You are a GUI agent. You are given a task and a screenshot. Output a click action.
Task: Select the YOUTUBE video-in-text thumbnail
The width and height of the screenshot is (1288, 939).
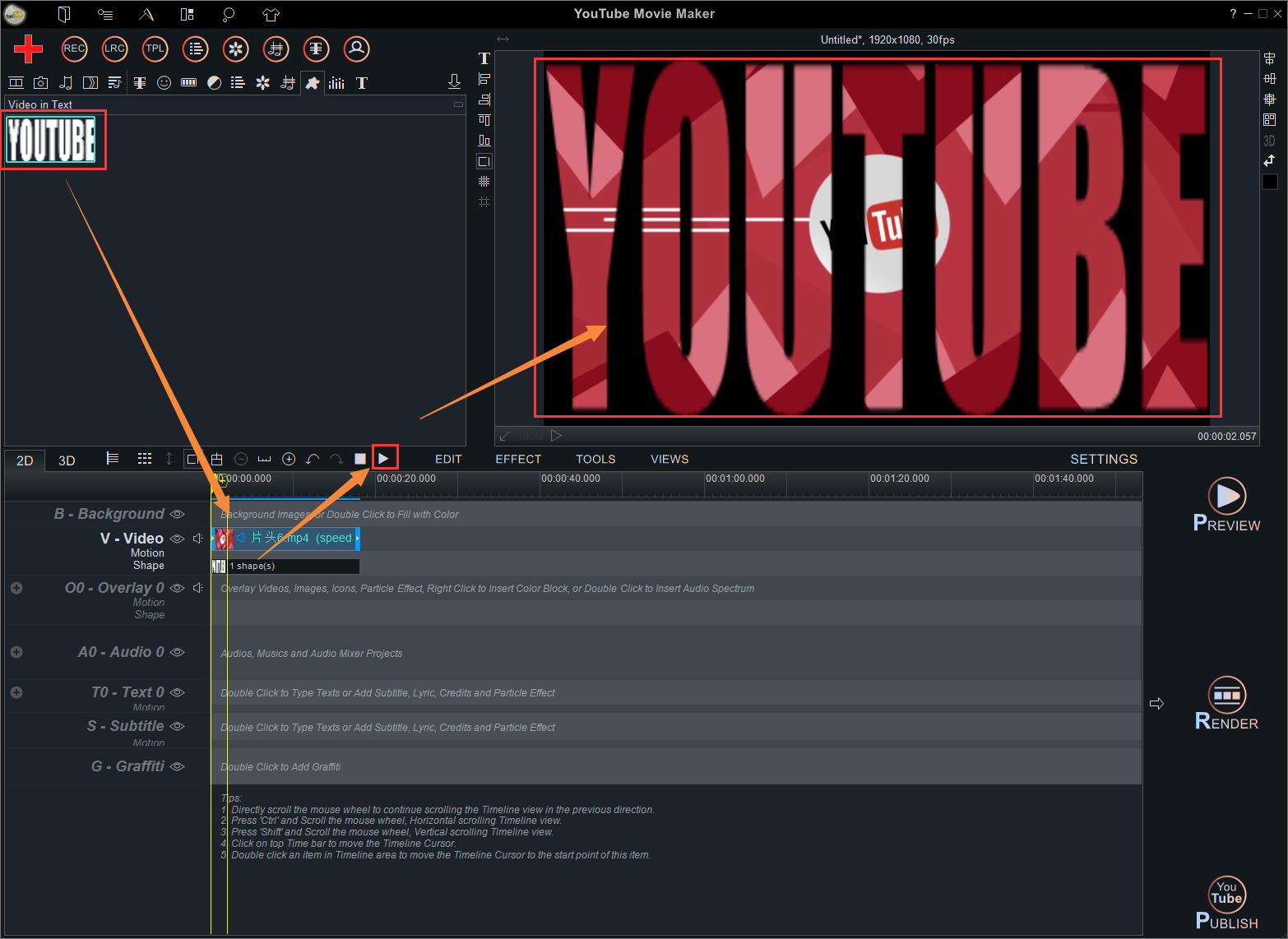pyautogui.click(x=51, y=139)
